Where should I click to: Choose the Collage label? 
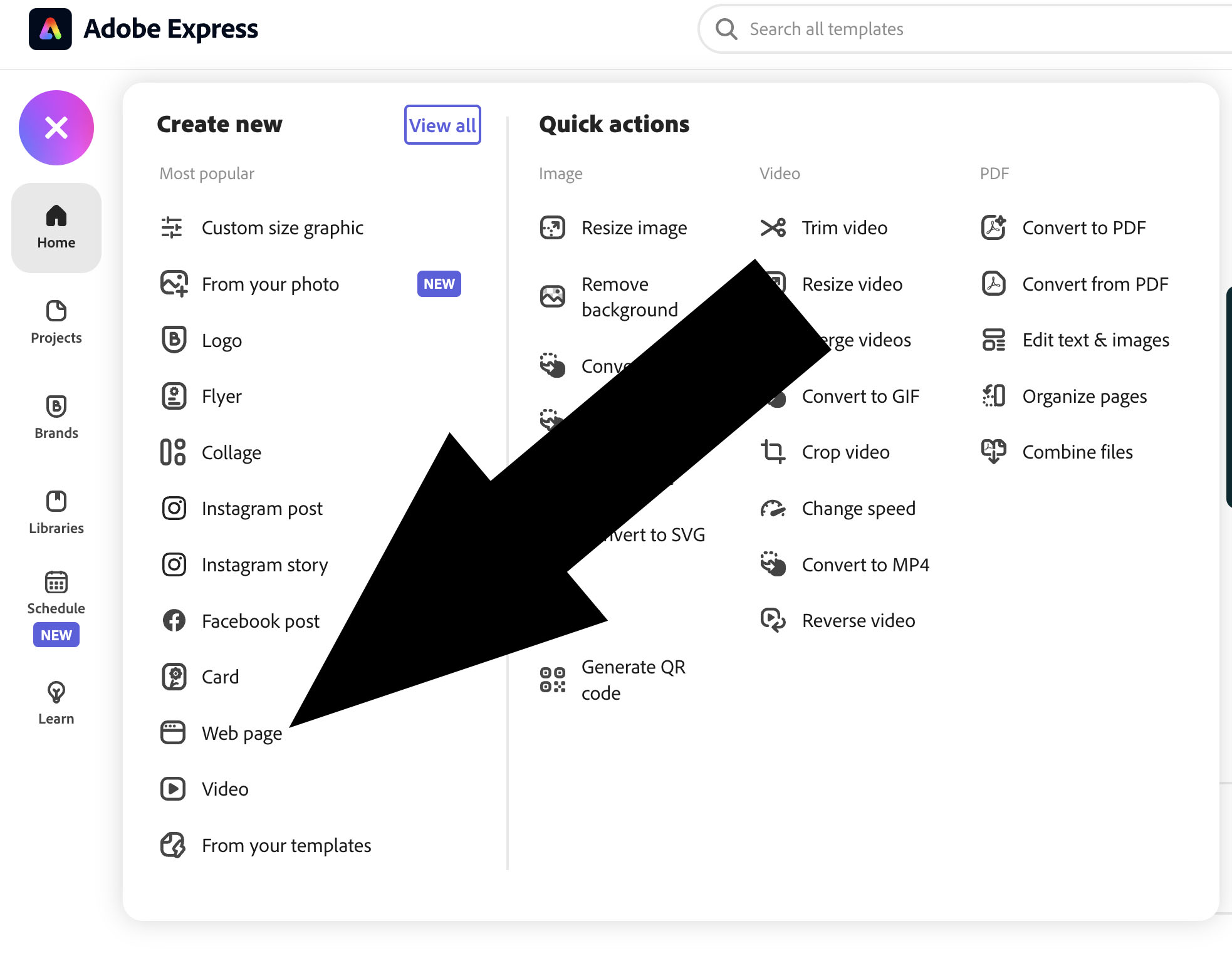click(231, 453)
